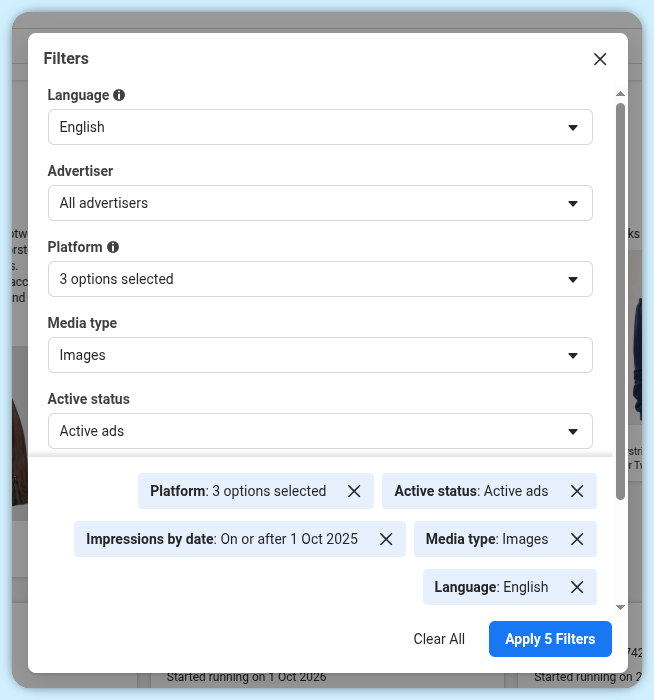Click the Media type section label
Screen dimensions: 654x700
pyautogui.click(x=82, y=323)
